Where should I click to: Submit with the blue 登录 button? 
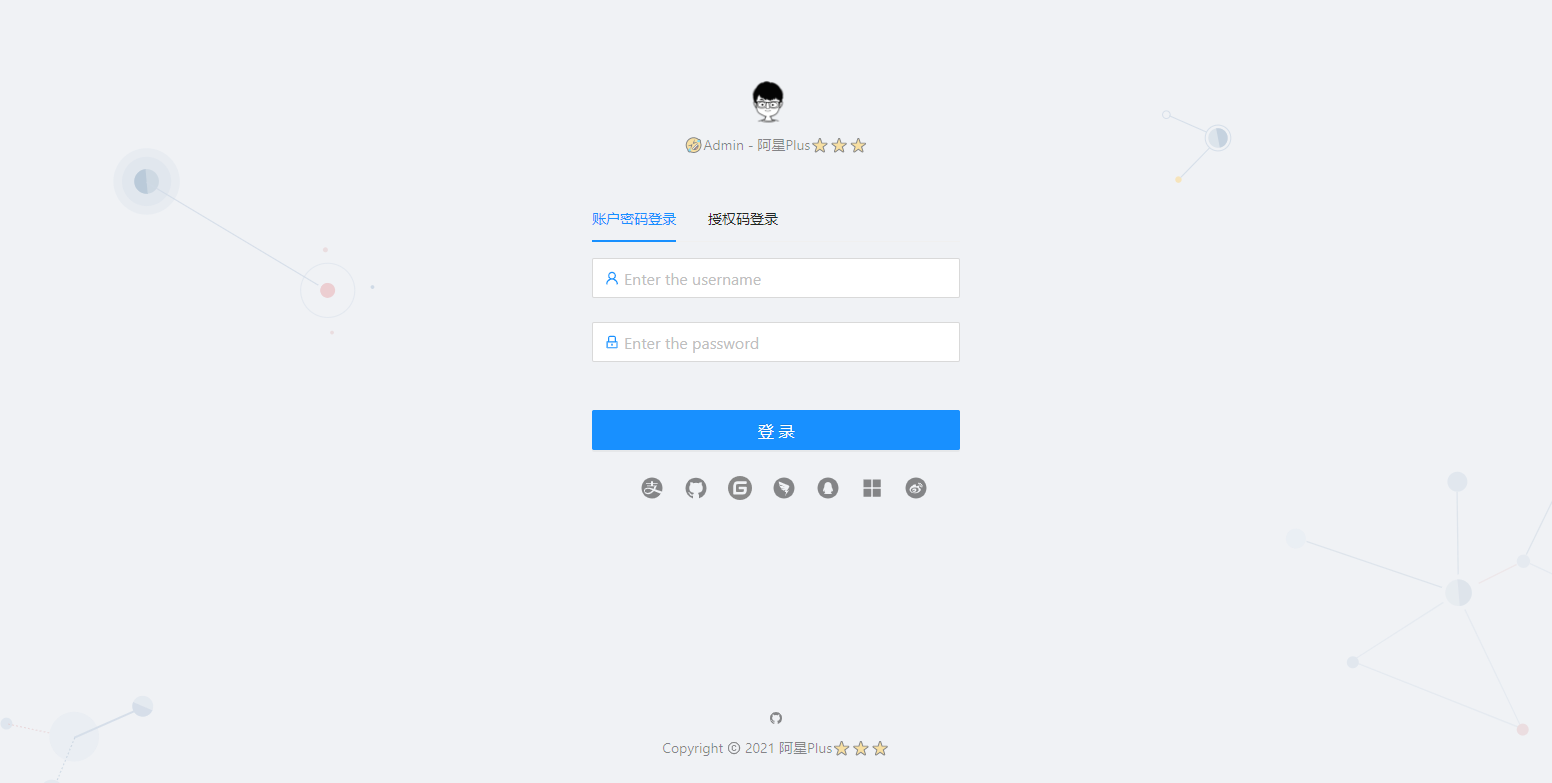click(x=776, y=430)
